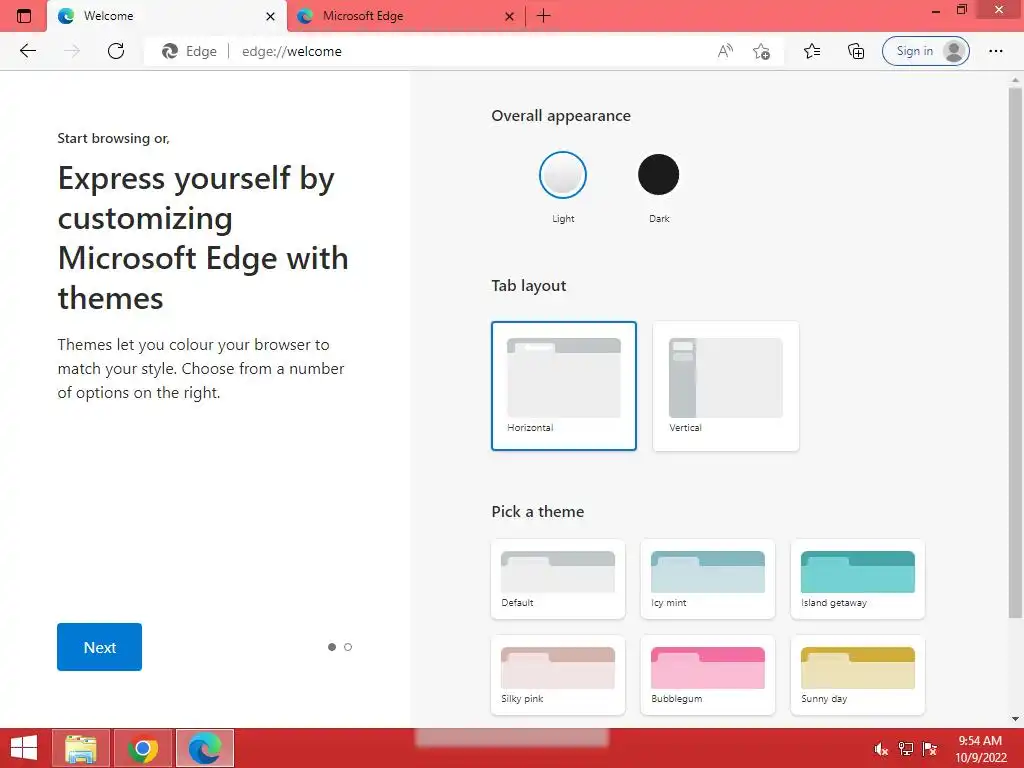Reload the page with refresh icon

(116, 51)
